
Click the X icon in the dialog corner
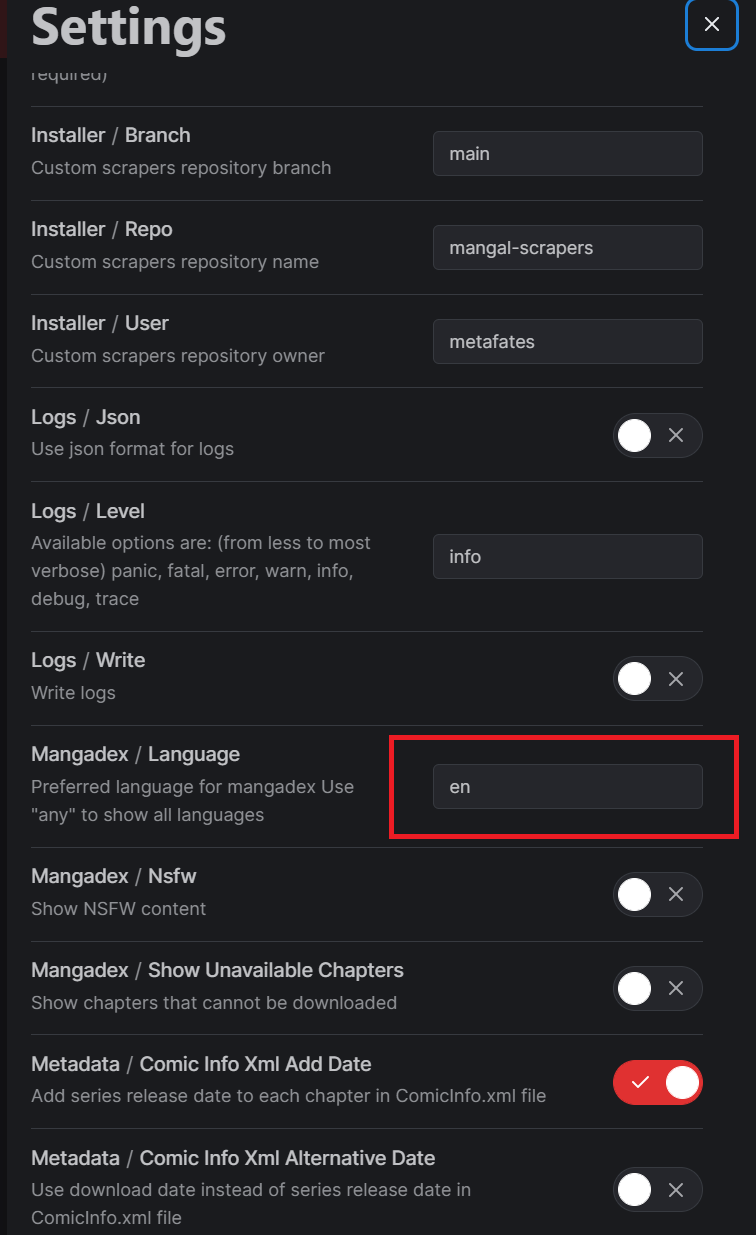coord(711,25)
